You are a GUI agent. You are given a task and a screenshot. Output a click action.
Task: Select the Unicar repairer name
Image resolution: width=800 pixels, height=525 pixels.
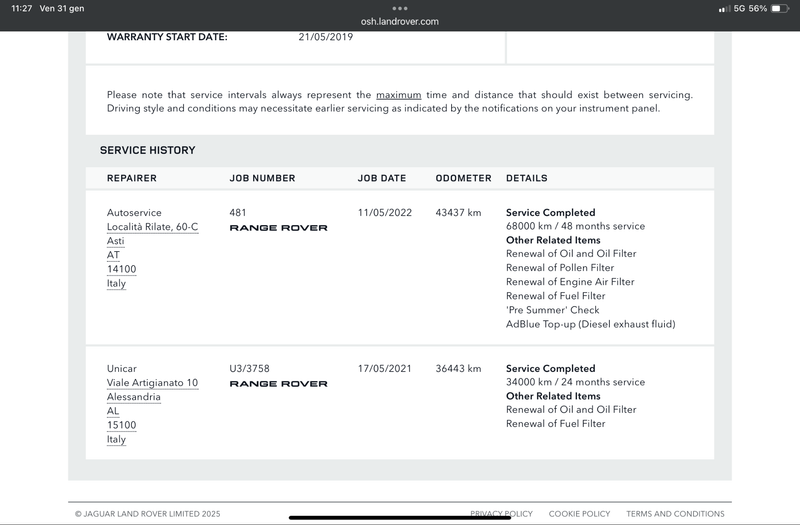[x=121, y=369]
